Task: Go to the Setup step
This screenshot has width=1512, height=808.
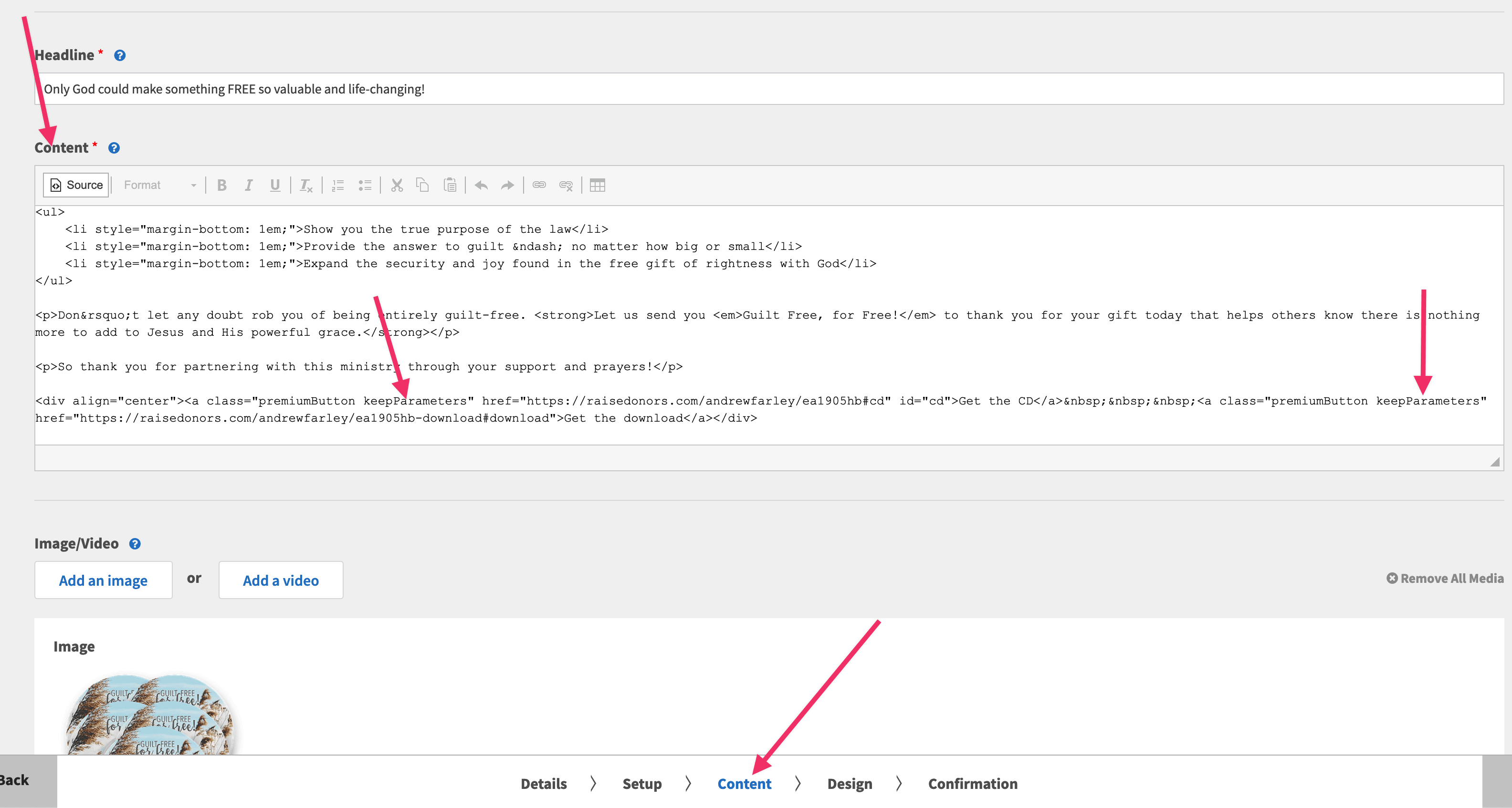Action: point(641,783)
